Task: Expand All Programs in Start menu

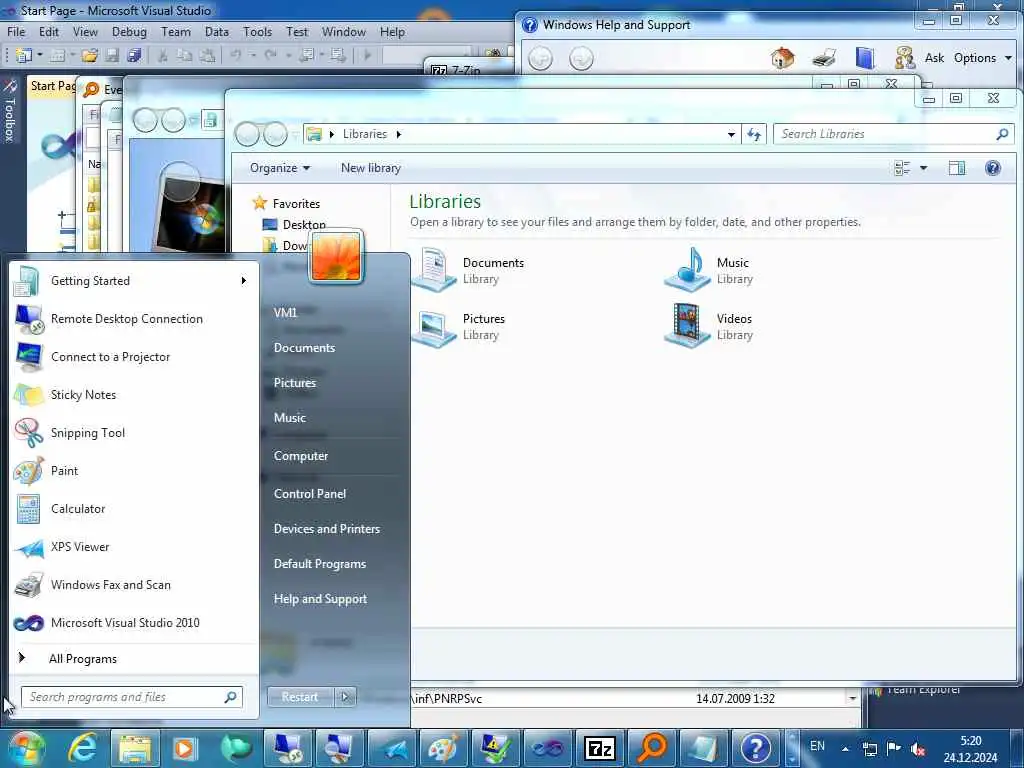Action: point(134,659)
